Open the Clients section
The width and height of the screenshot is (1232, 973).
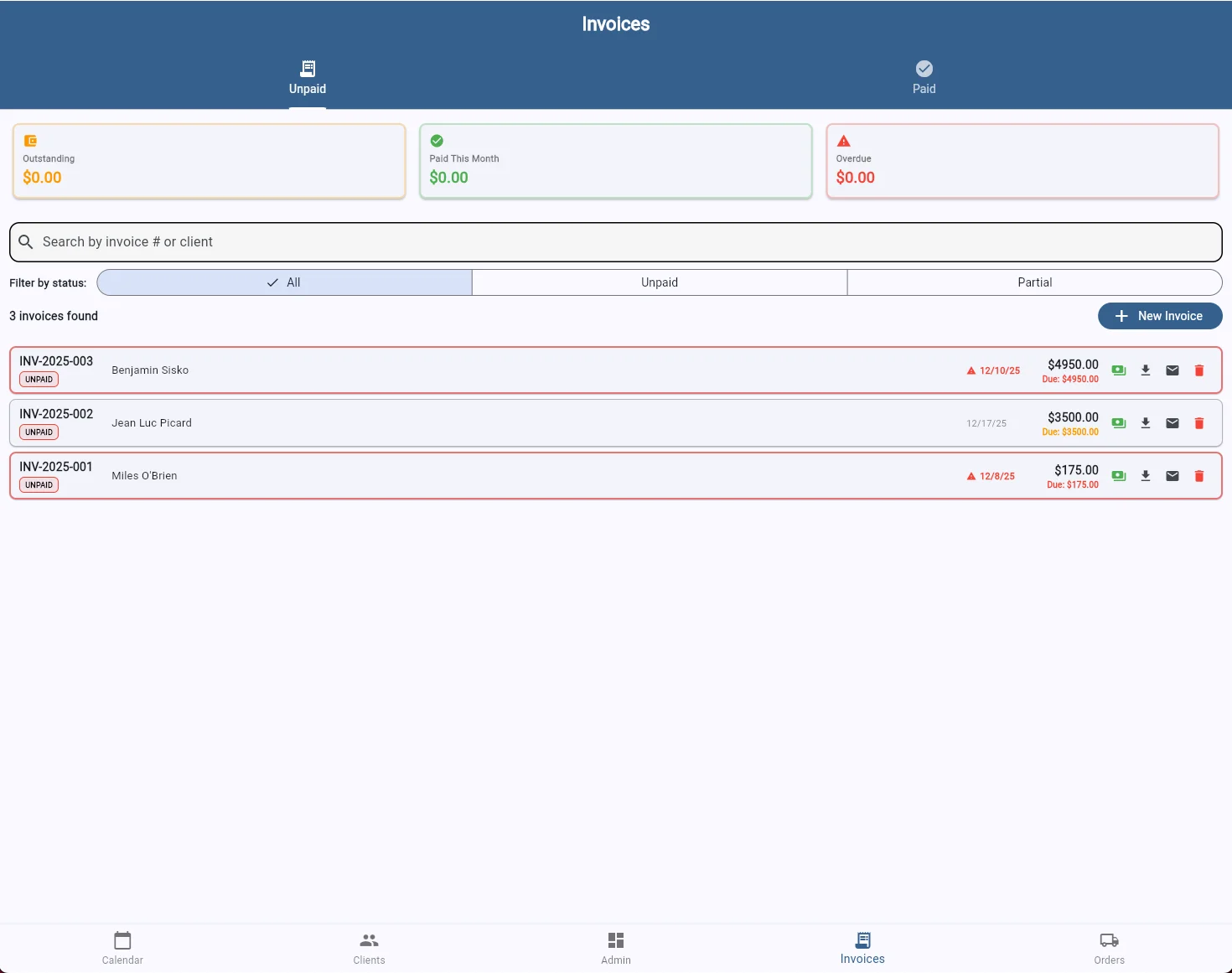tap(369, 948)
